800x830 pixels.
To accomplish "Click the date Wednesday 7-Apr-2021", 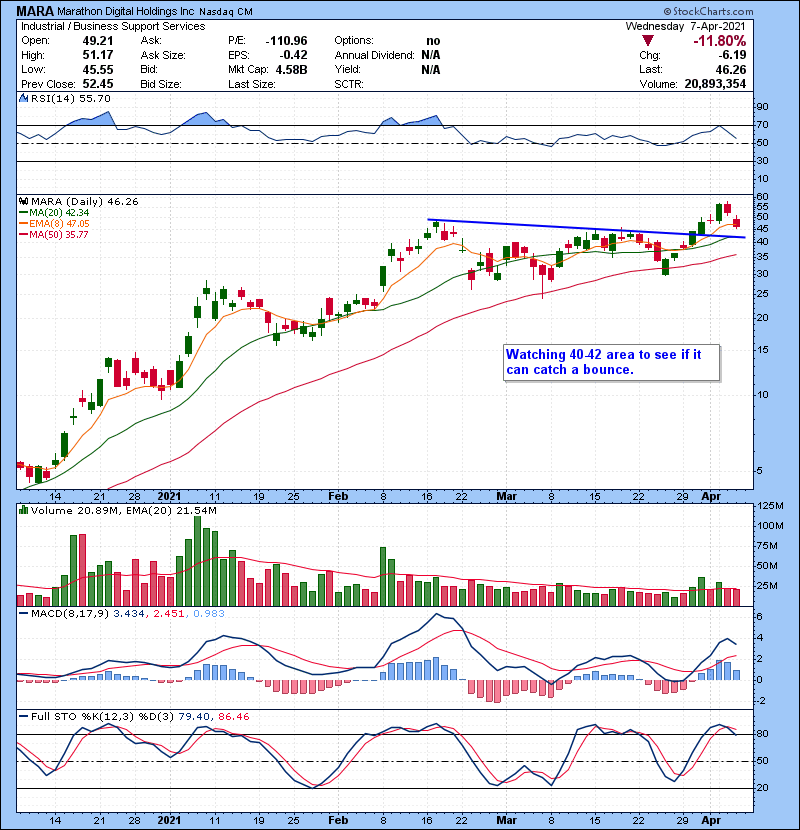I will coord(685,26).
